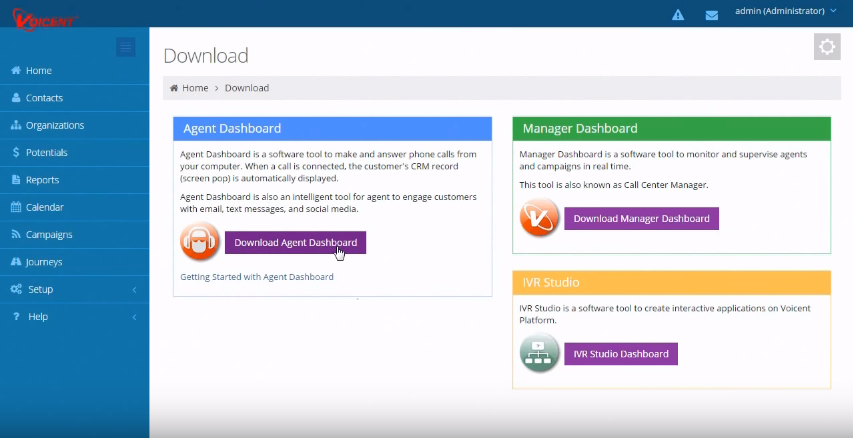Viewport: 853px width, 438px height.
Task: Click the IVR Studio panel header
Action: click(x=671, y=283)
